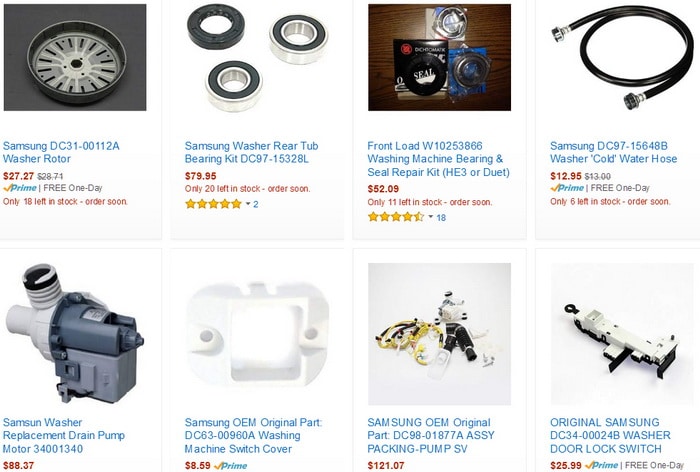Open DC63-00960A Washing Machine Switch Cover link

pos(253,435)
